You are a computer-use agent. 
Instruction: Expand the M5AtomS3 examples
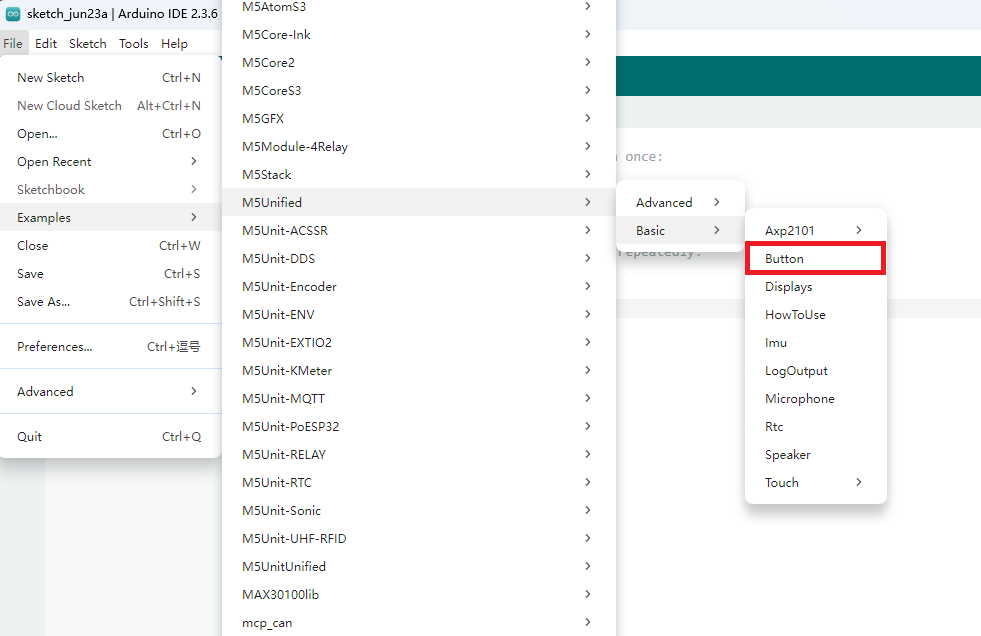pos(419,6)
